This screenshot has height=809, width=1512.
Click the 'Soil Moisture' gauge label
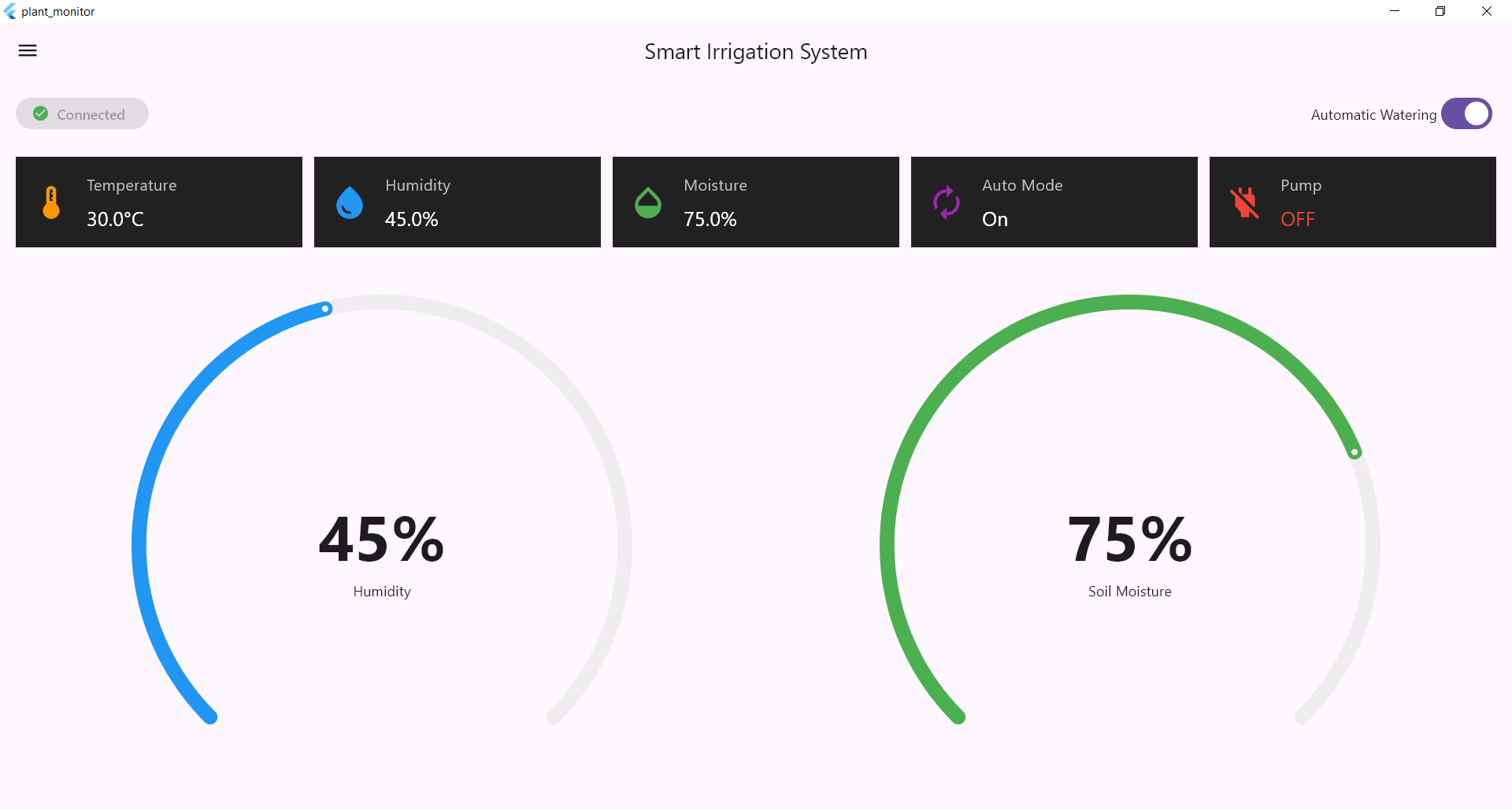coord(1130,592)
